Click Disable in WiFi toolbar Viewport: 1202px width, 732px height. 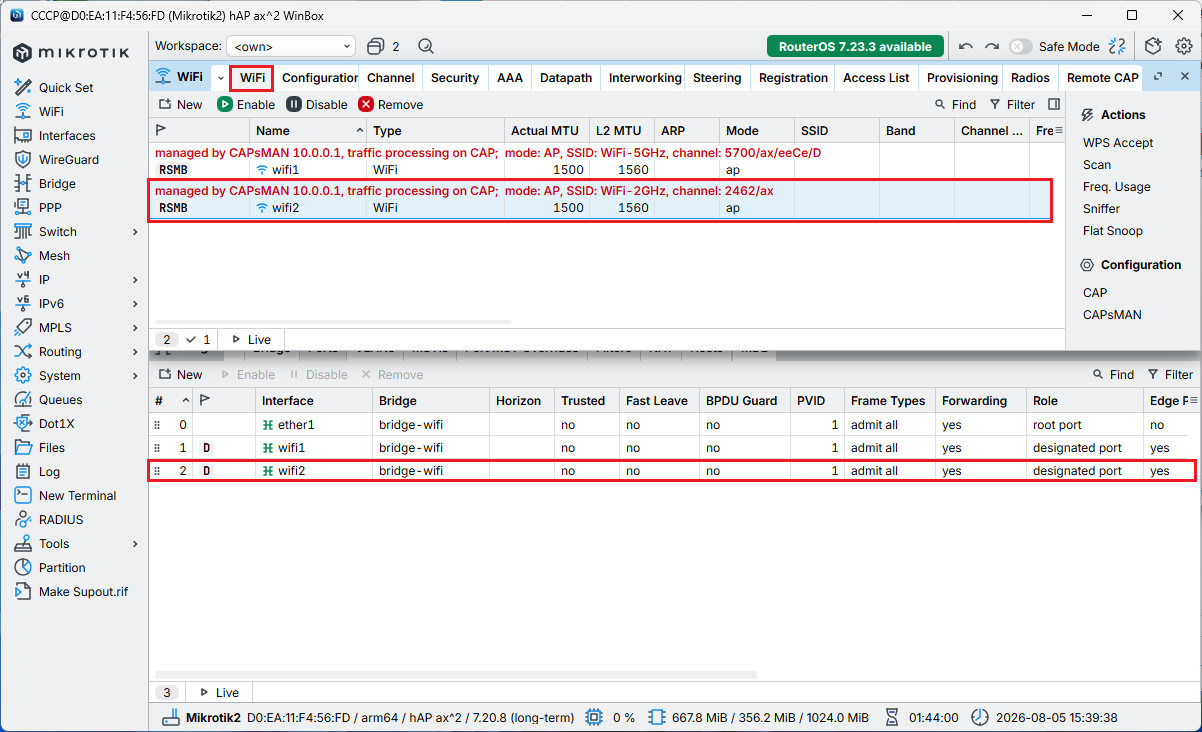(x=317, y=104)
